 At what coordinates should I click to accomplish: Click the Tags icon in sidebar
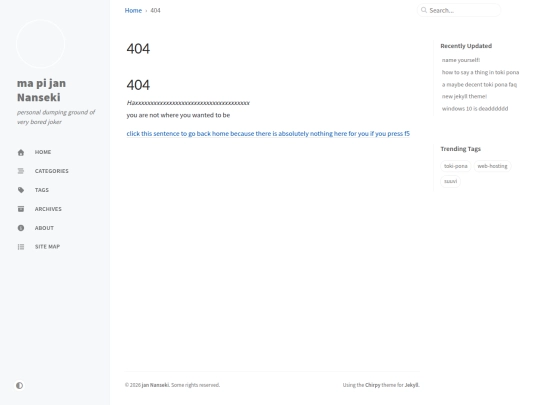pos(21,190)
